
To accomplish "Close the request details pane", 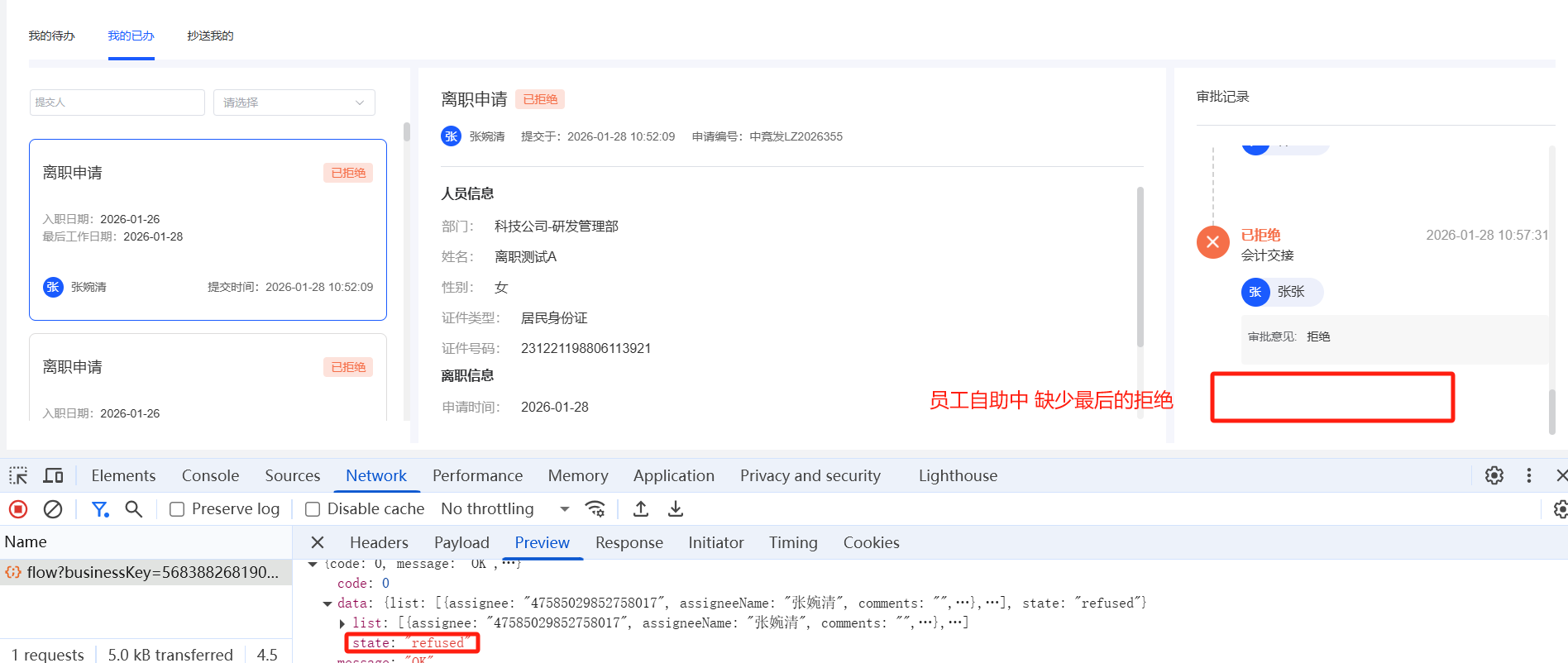I will [x=318, y=542].
